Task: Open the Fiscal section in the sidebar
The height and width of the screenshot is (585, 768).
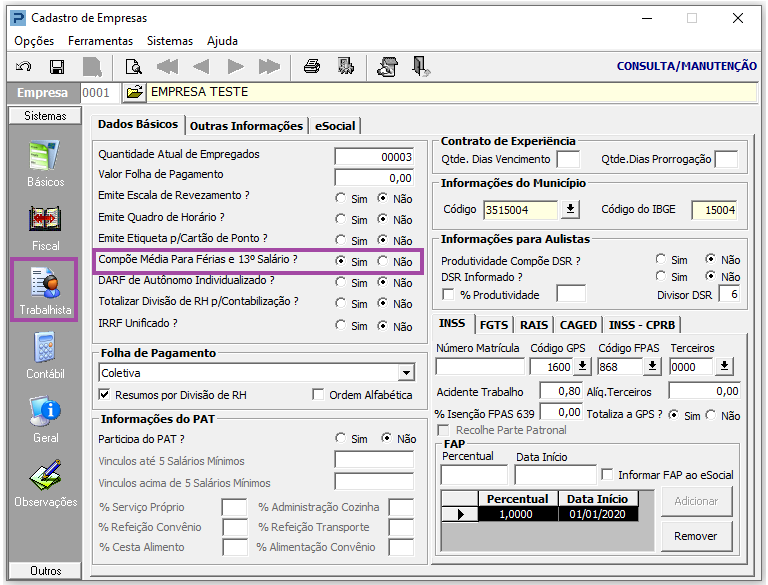Action: pyautogui.click(x=46, y=226)
